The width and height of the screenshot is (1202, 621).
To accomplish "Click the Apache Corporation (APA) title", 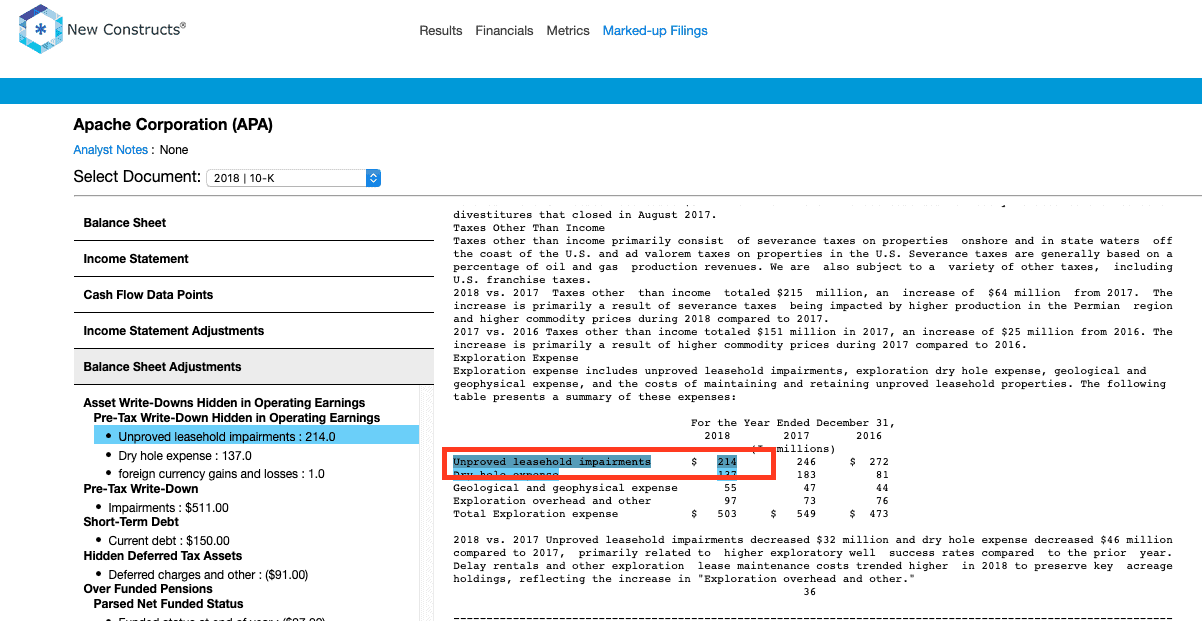I will [173, 125].
